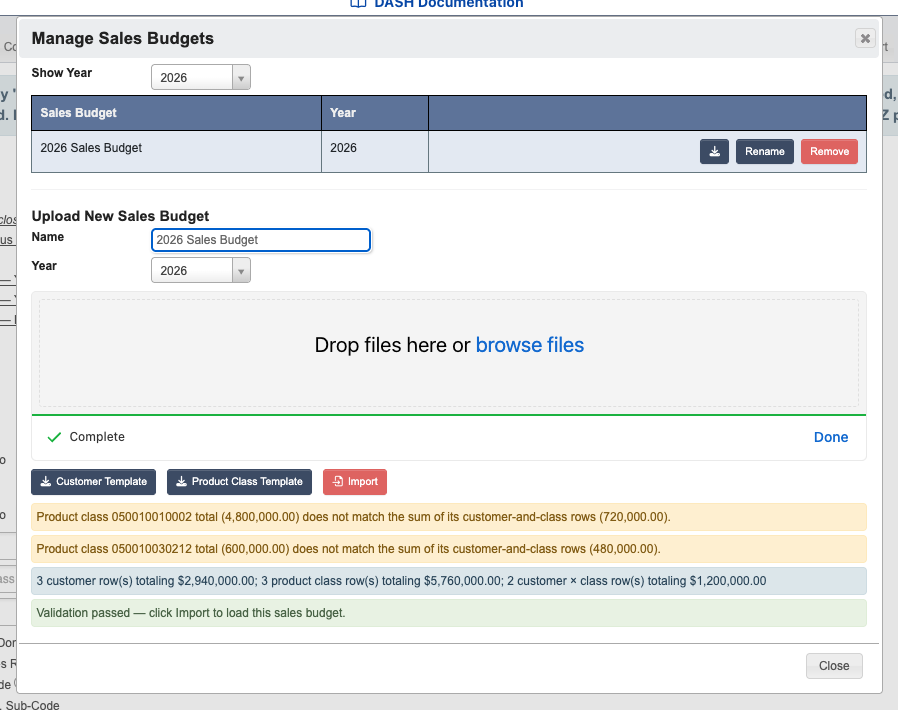898x710 pixels.
Task: Download the Customer Template
Action: [x=93, y=482]
